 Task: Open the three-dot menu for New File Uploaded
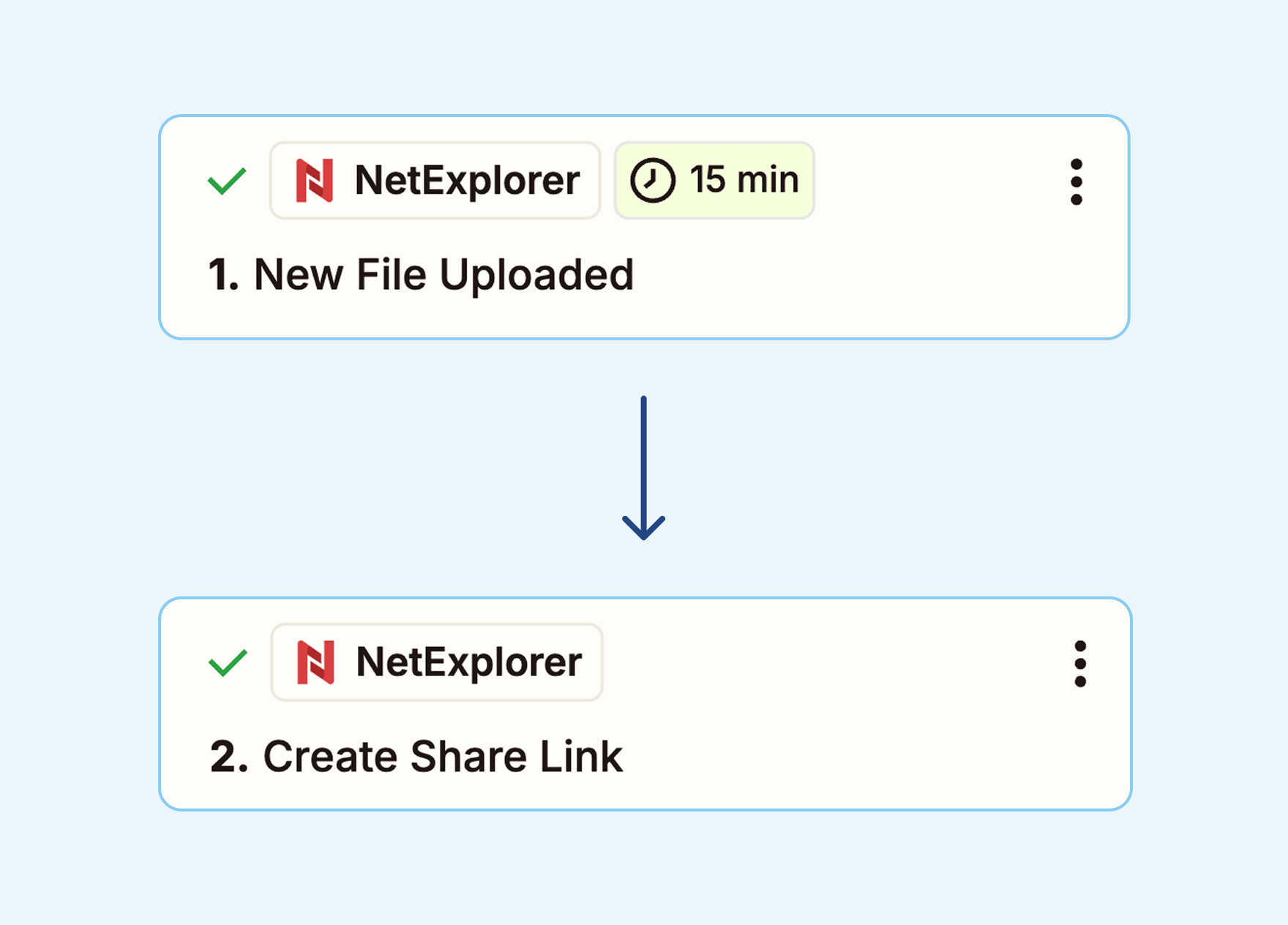click(x=1076, y=181)
